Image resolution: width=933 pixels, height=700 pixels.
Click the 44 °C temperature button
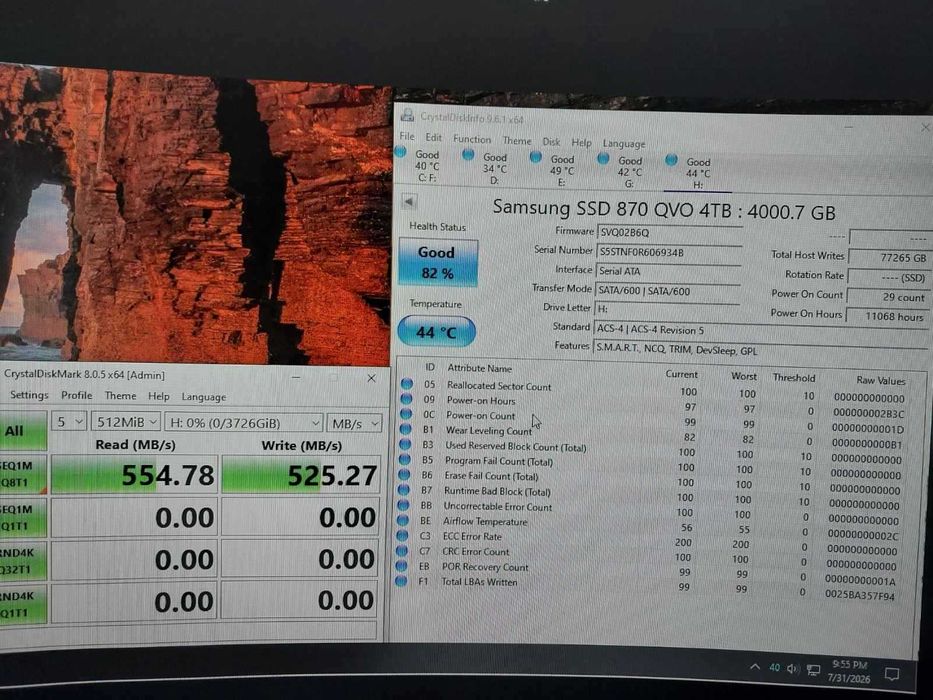coord(436,332)
